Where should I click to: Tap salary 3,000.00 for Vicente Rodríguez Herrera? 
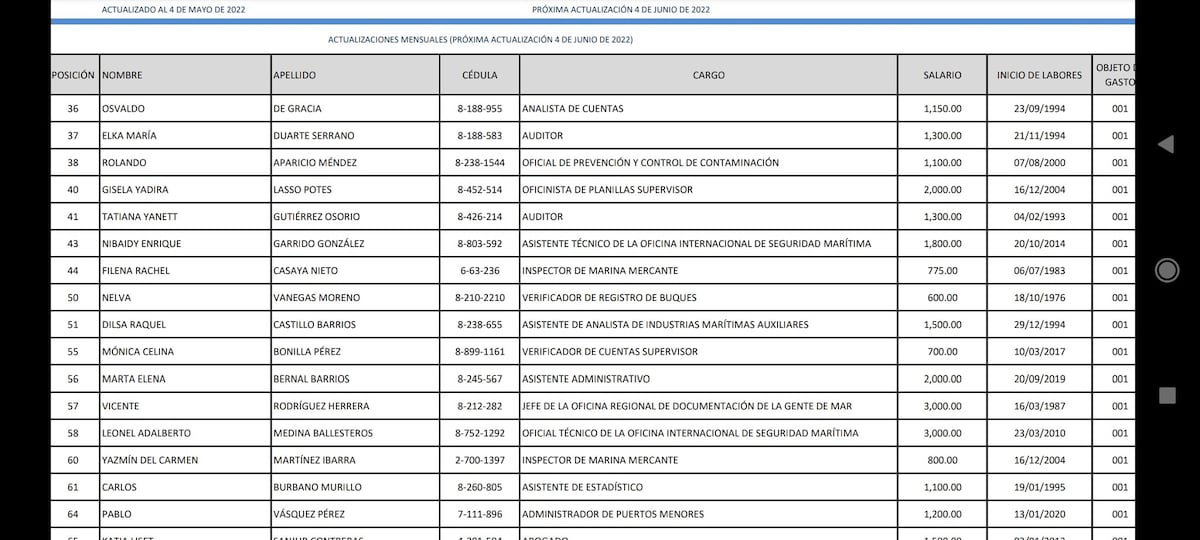pyautogui.click(x=942, y=406)
